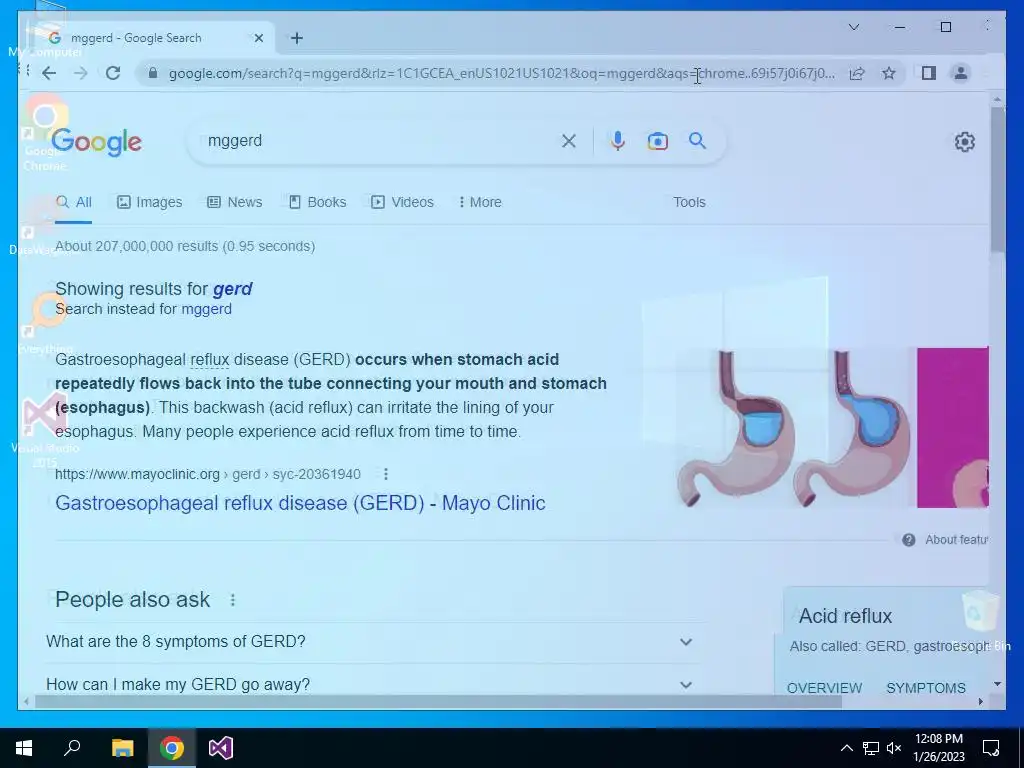The height and width of the screenshot is (768, 1024).
Task: Open the search Tools button
Action: coord(689,202)
